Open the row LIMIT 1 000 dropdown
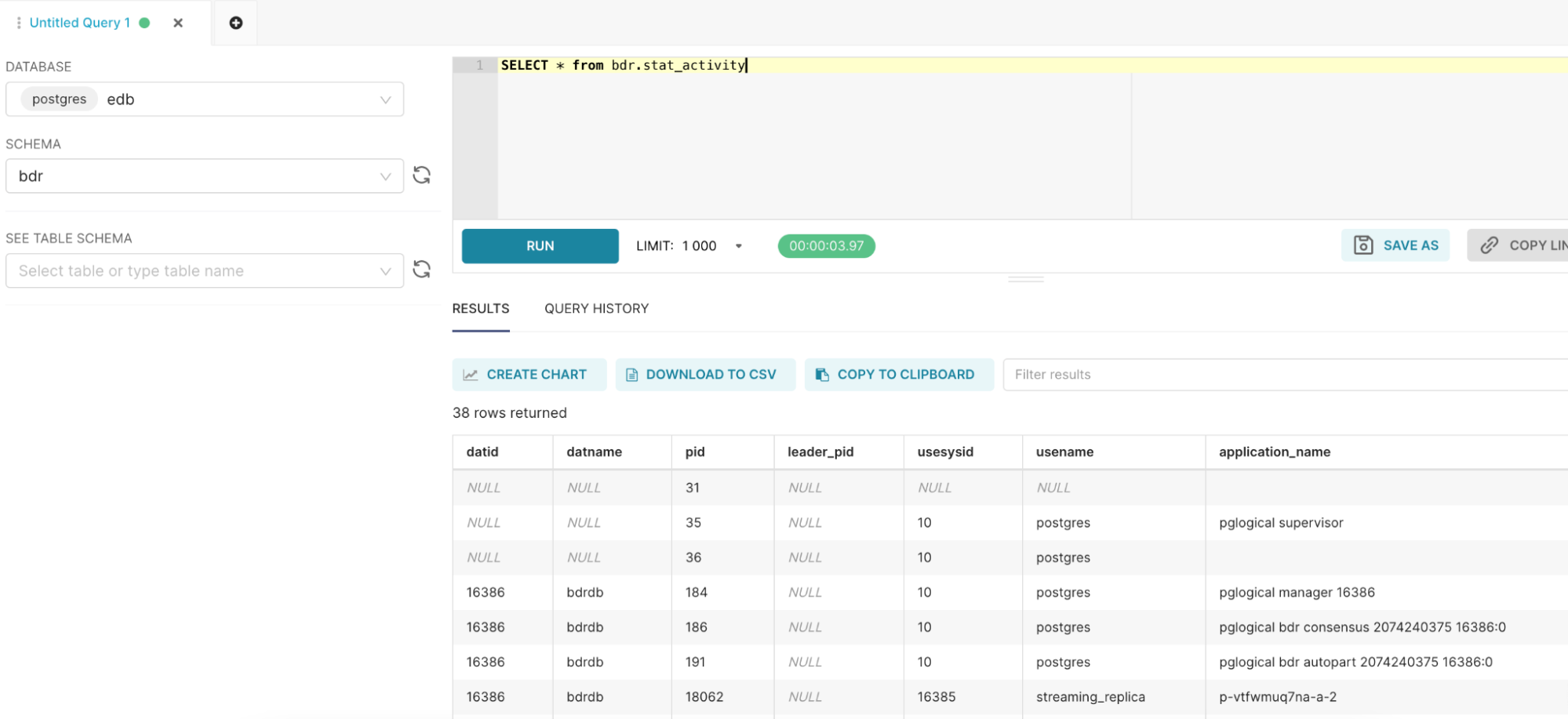 (x=738, y=246)
